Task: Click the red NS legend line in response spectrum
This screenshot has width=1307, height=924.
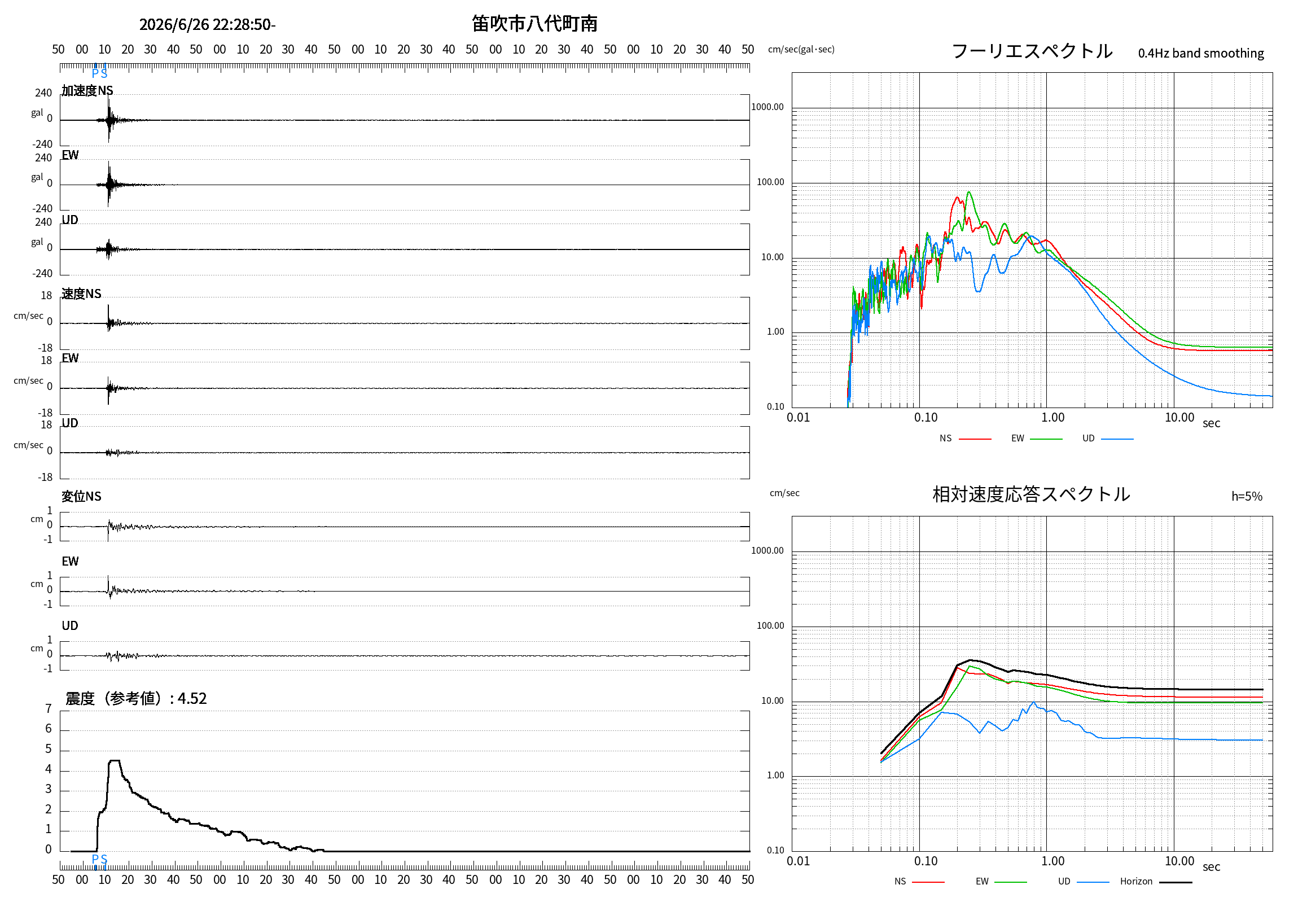Action: pyautogui.click(x=928, y=882)
